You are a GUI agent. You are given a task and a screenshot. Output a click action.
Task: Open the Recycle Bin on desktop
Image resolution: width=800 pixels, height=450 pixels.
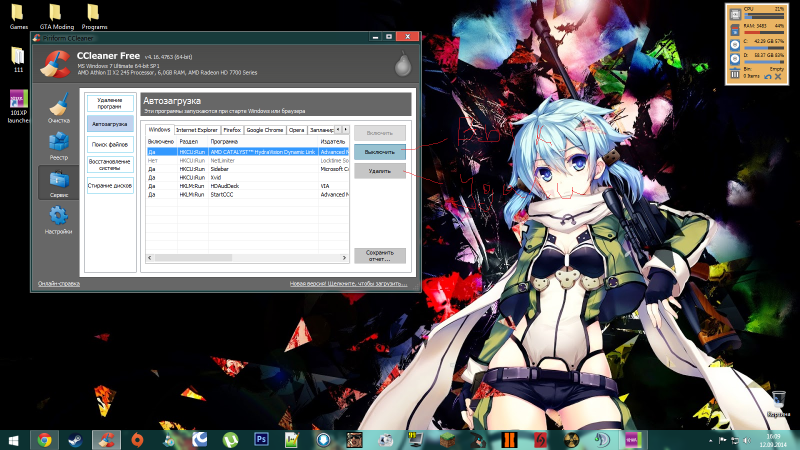pyautogui.click(x=778, y=404)
